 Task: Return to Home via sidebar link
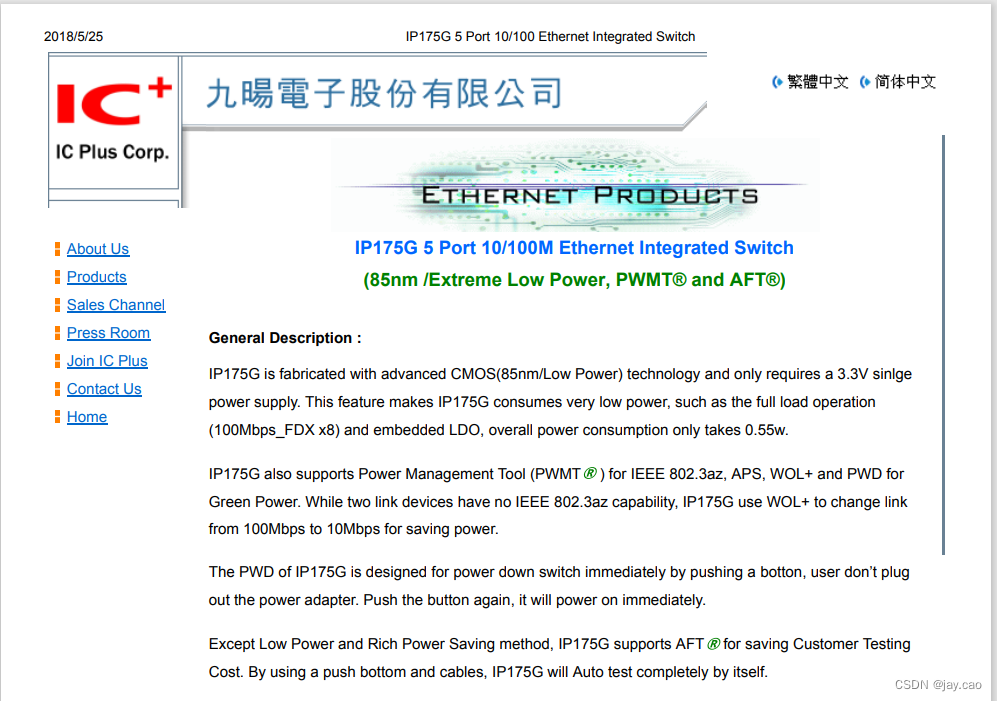87,417
